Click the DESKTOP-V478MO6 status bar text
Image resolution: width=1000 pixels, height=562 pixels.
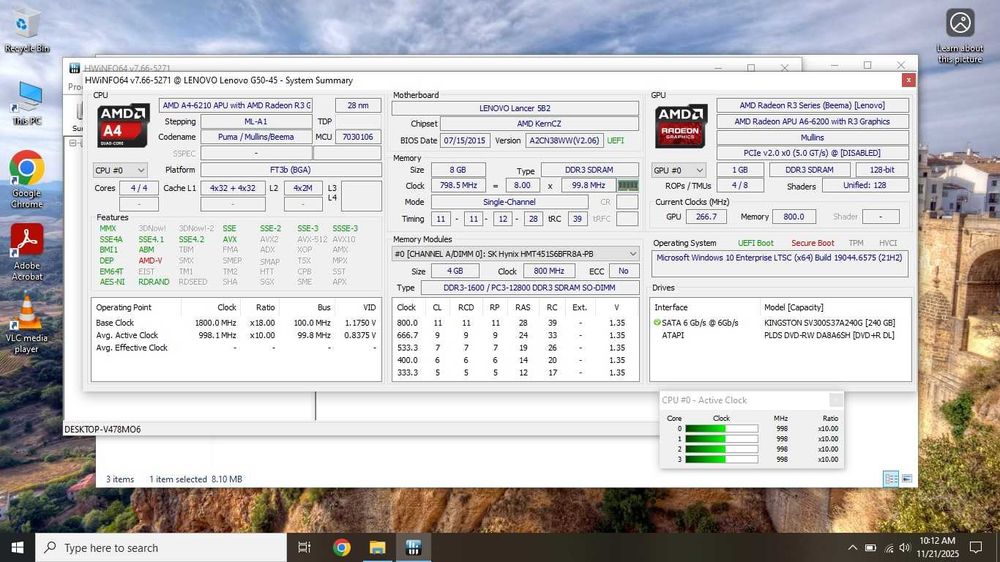coord(102,429)
